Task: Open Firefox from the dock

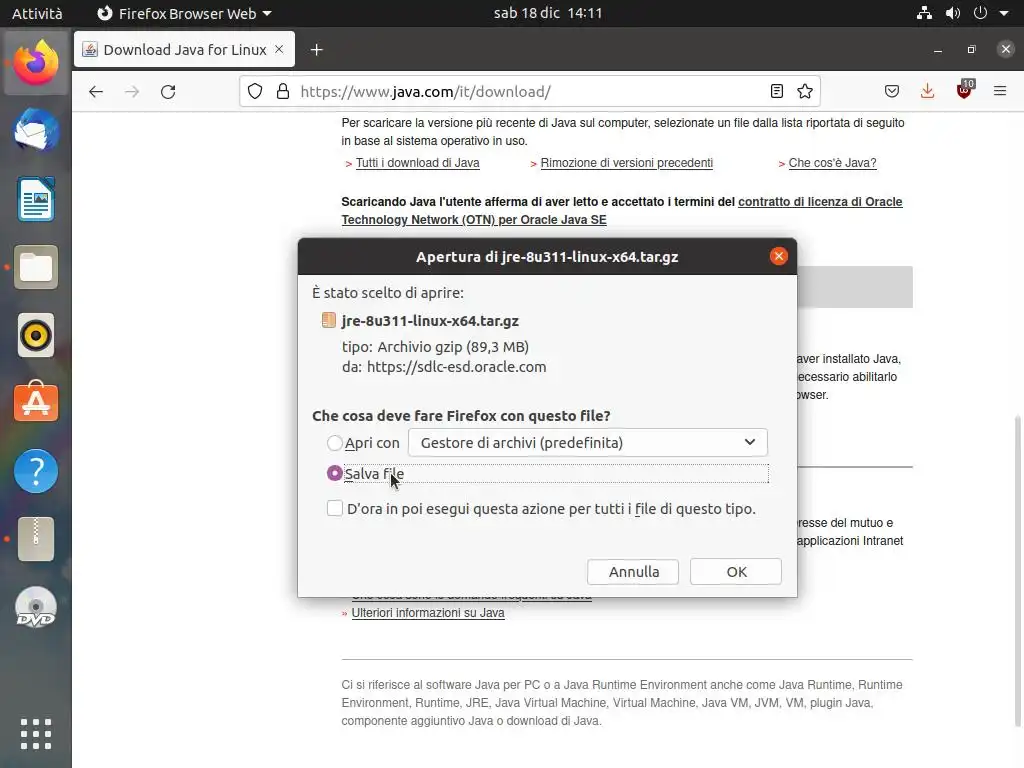Action: 36,63
